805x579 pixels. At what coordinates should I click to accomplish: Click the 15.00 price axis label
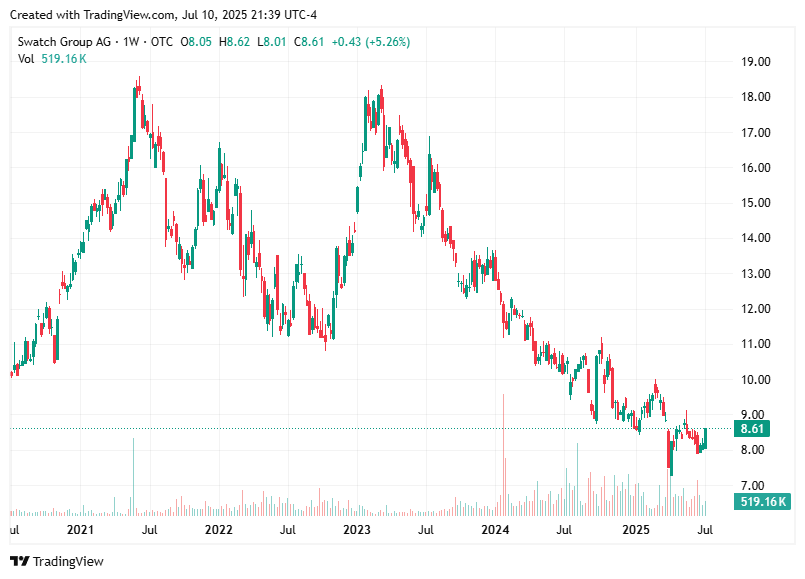756,203
